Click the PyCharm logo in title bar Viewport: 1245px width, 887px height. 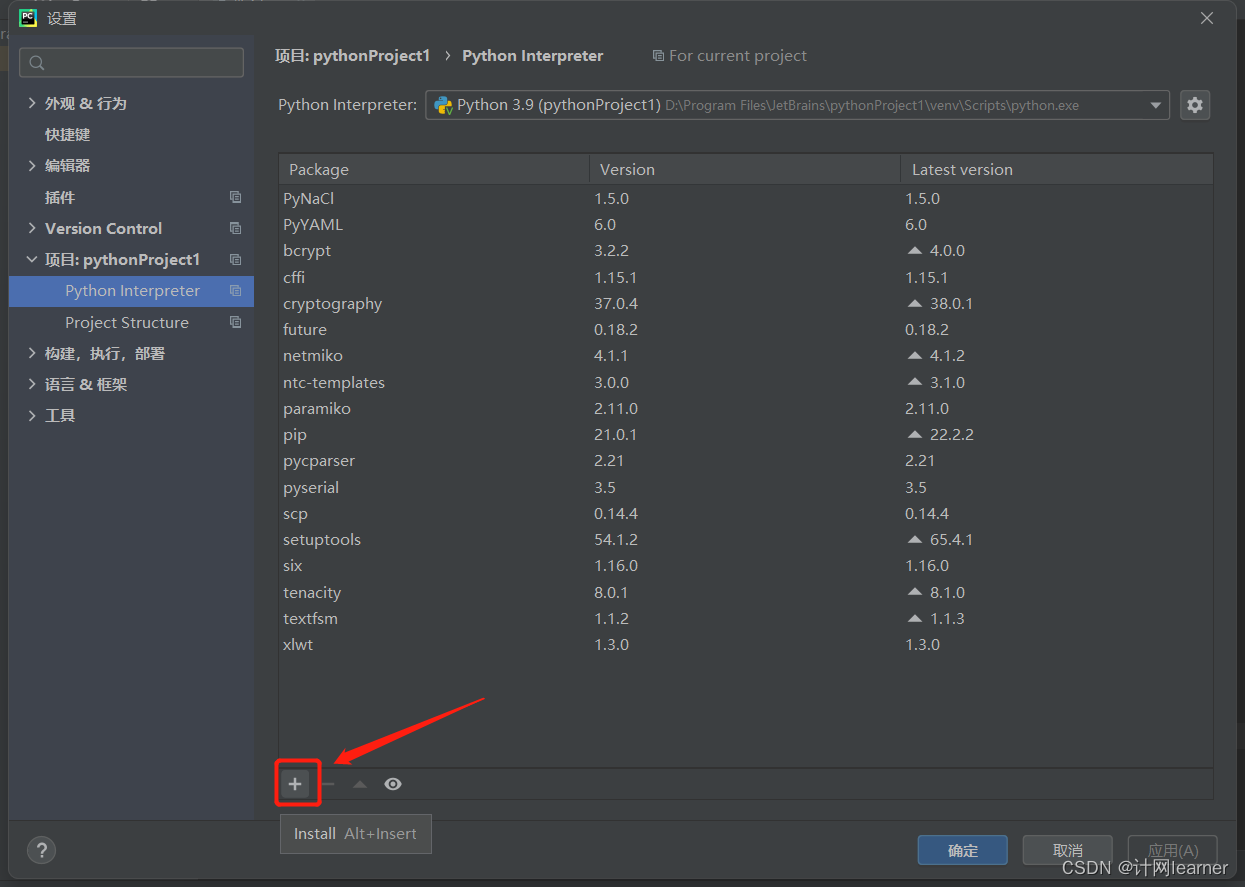(x=28, y=18)
